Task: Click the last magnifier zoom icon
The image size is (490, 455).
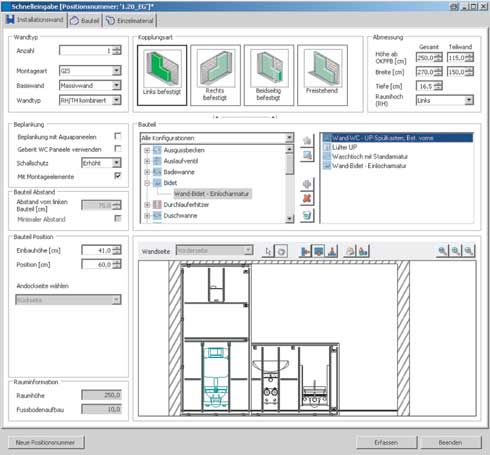Action: tap(469, 251)
